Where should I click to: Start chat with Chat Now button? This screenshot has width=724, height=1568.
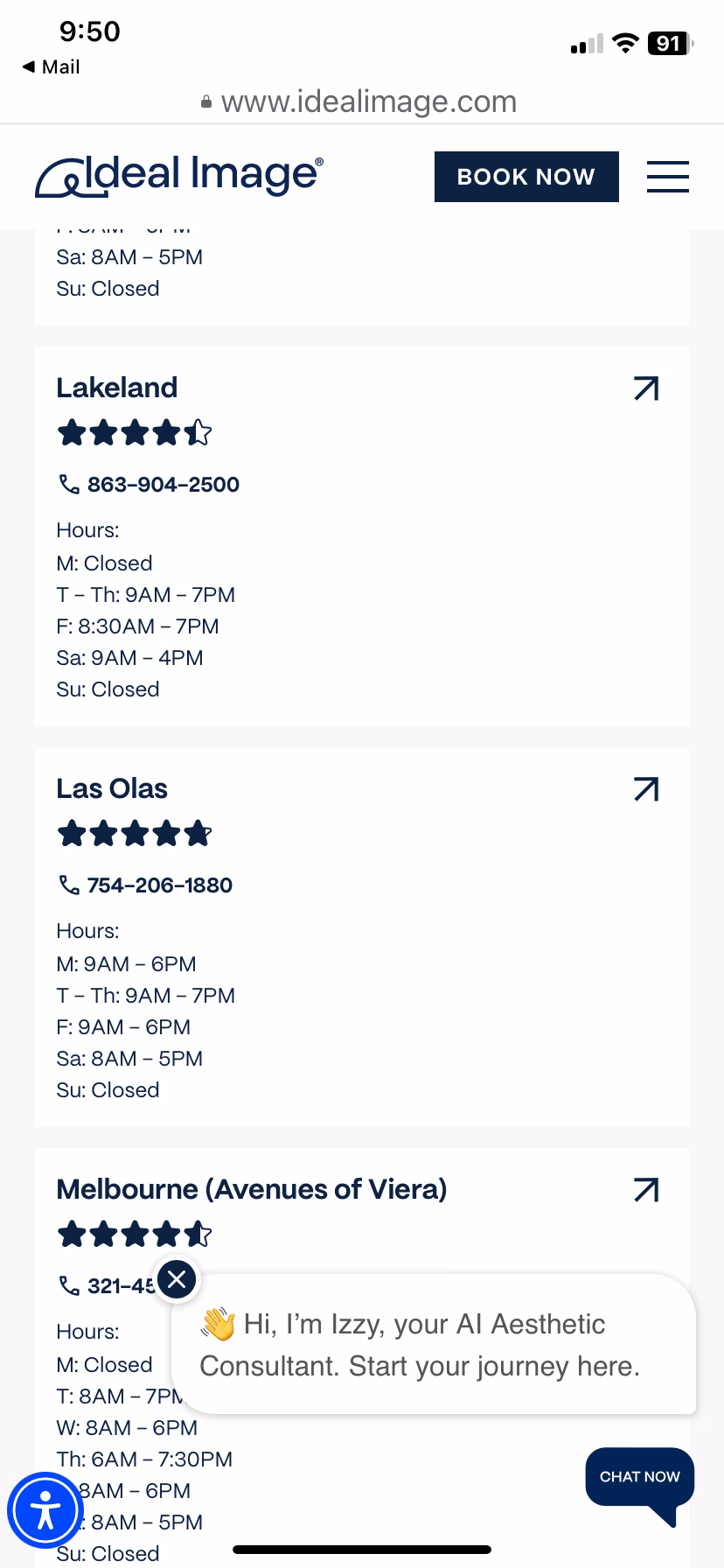coord(639,1477)
